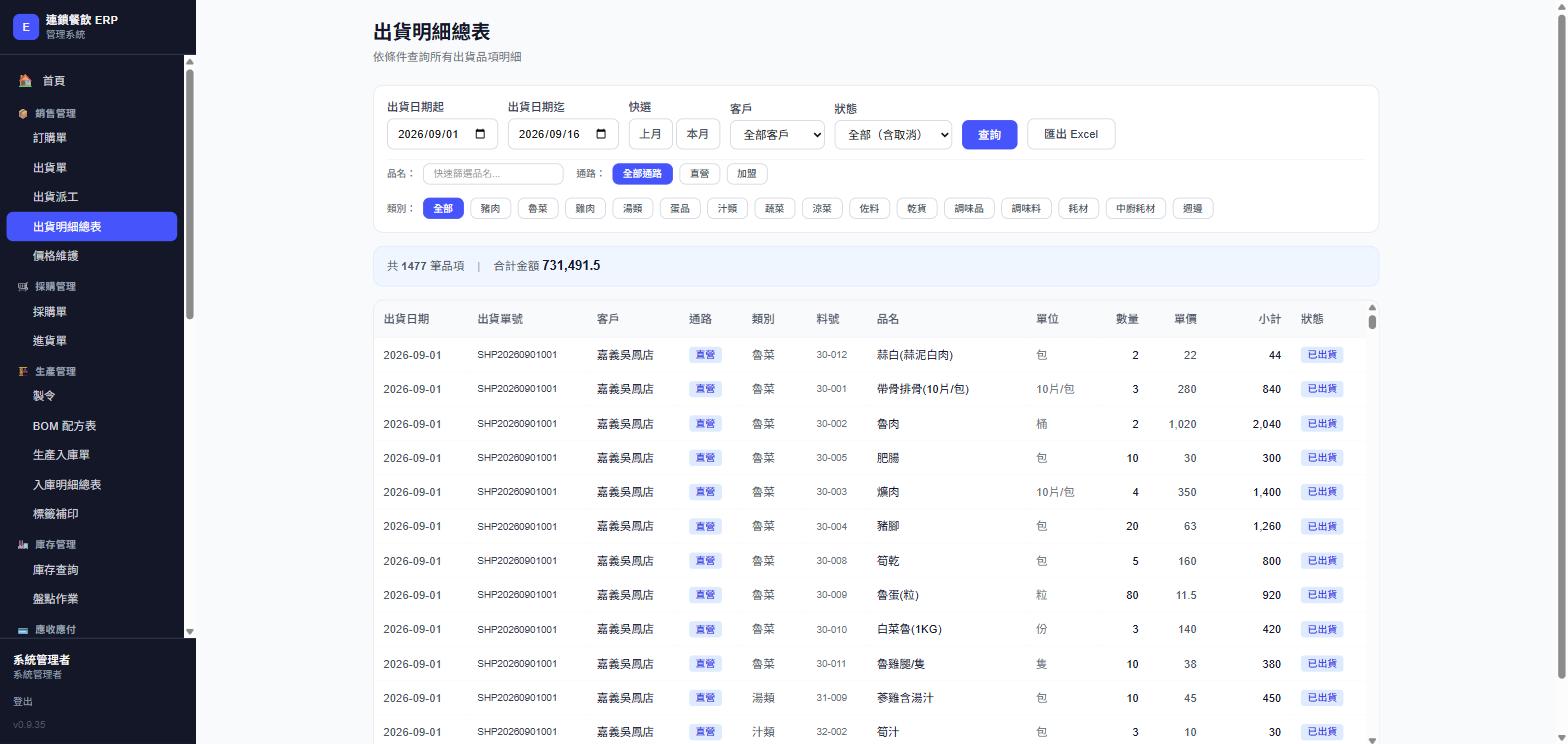Toggle 中廚耗材 category filter chip
Viewport: 1568px width, 744px height.
(1136, 208)
